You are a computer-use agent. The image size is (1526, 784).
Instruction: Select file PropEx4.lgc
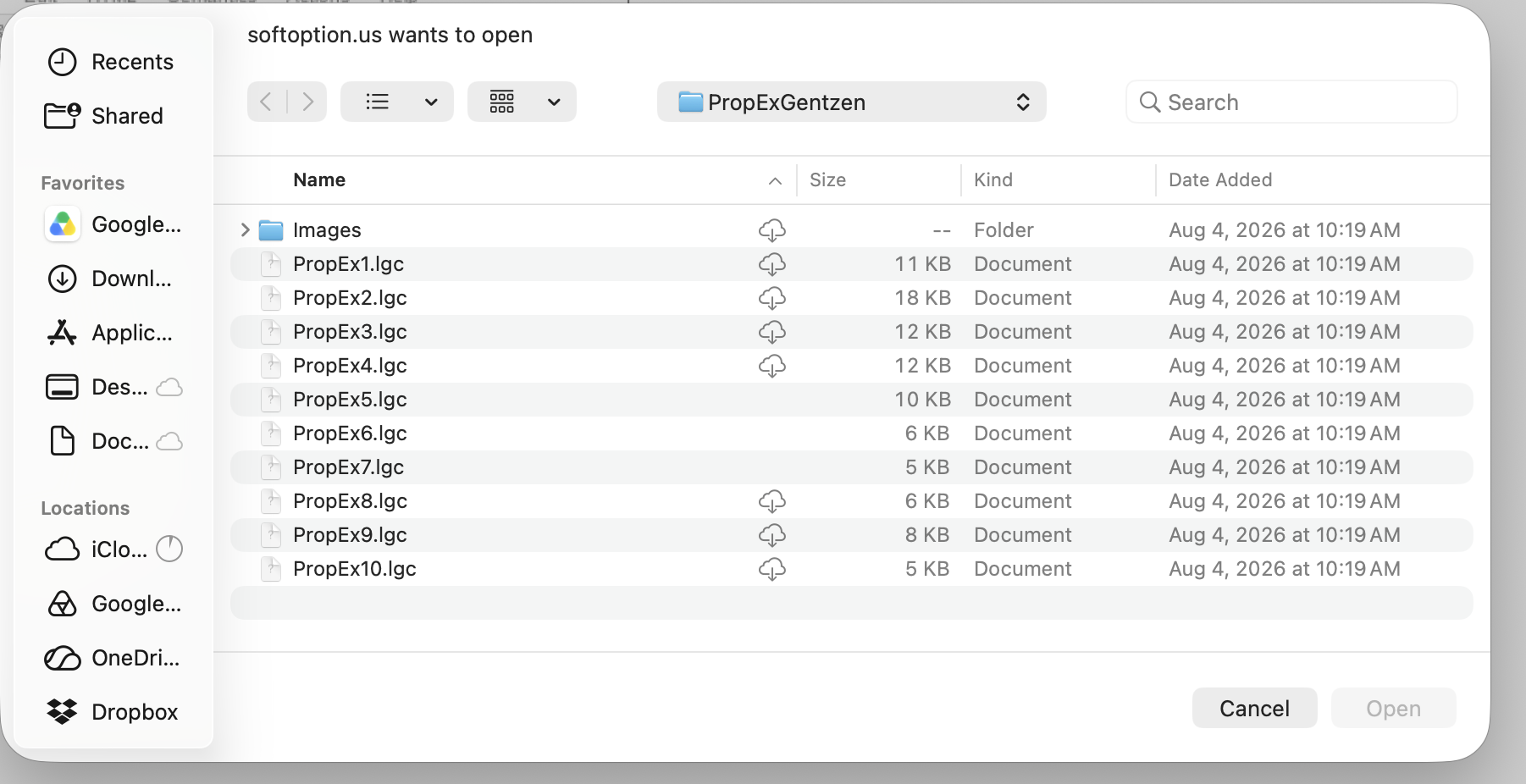(x=851, y=366)
